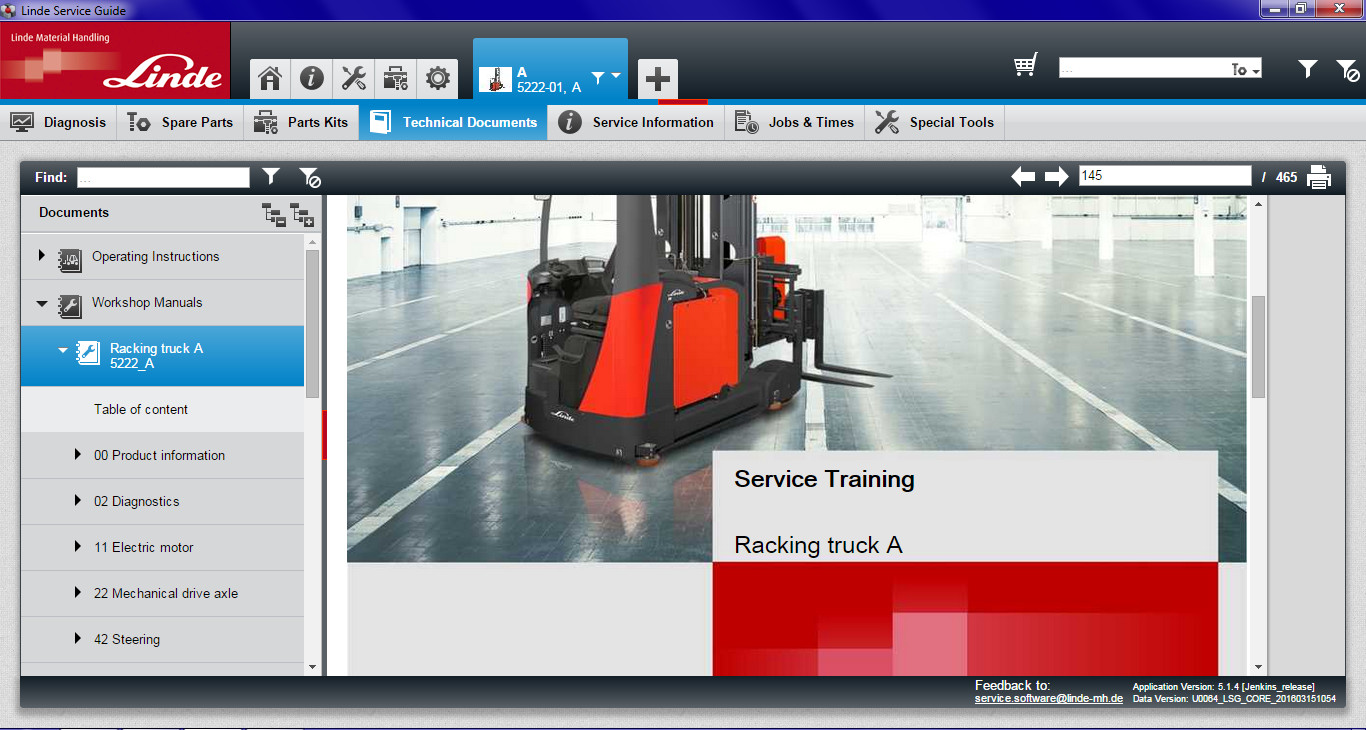This screenshot has height=730, width=1366.
Task: Print the document with printer icon
Action: click(x=1319, y=177)
